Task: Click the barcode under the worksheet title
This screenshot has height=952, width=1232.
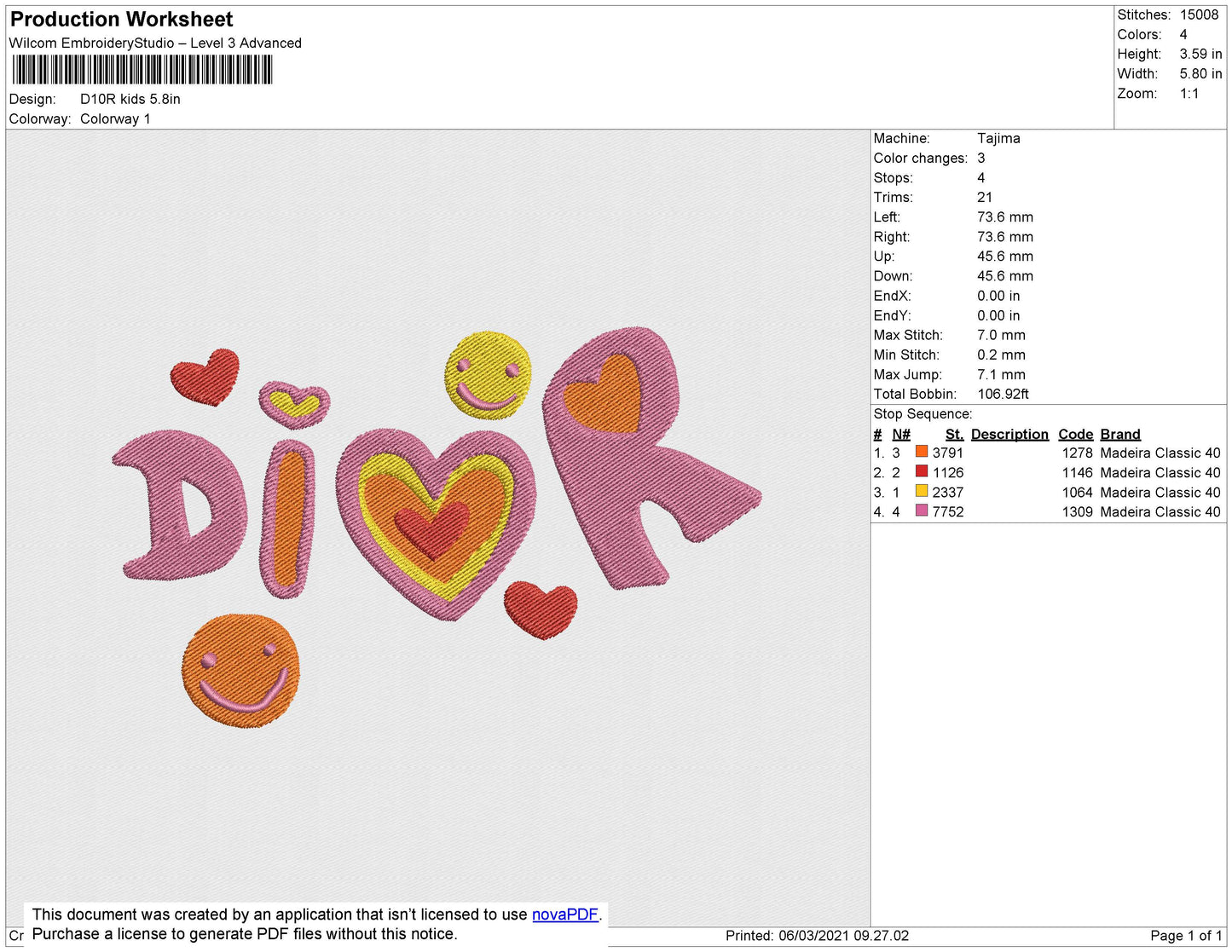Action: (142, 70)
